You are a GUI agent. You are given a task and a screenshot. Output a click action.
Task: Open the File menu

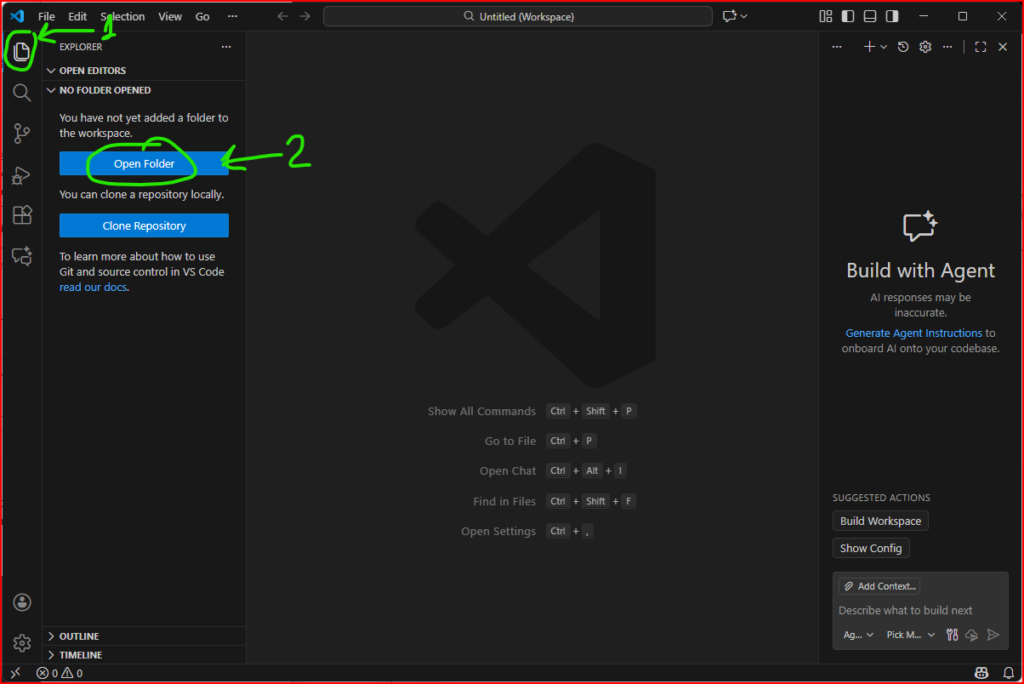(x=47, y=17)
